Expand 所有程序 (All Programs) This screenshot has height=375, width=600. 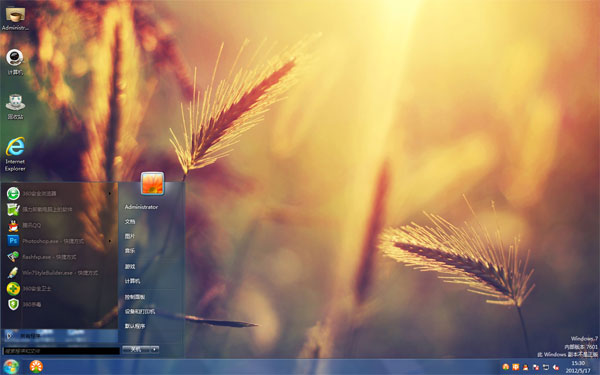pyautogui.click(x=60, y=336)
